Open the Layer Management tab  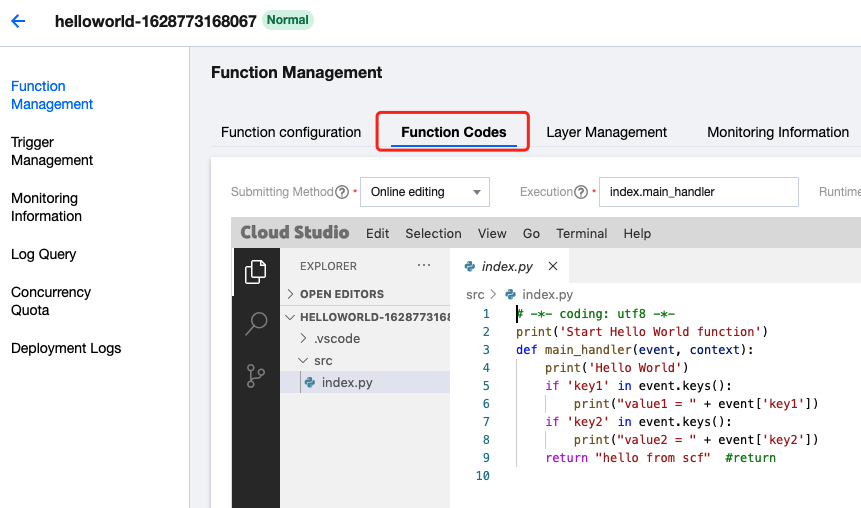(606, 132)
